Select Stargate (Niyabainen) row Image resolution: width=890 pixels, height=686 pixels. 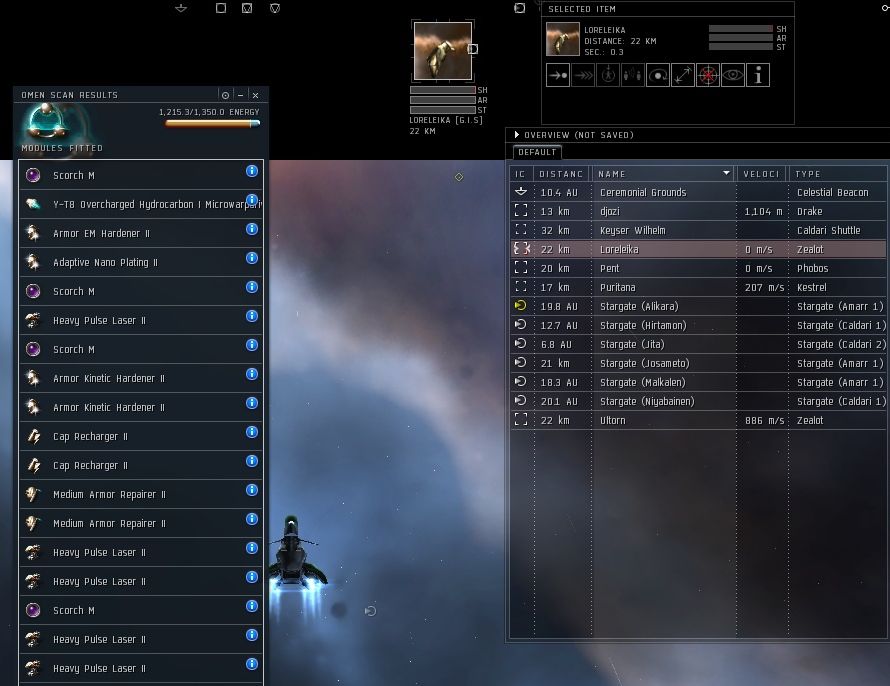point(699,401)
